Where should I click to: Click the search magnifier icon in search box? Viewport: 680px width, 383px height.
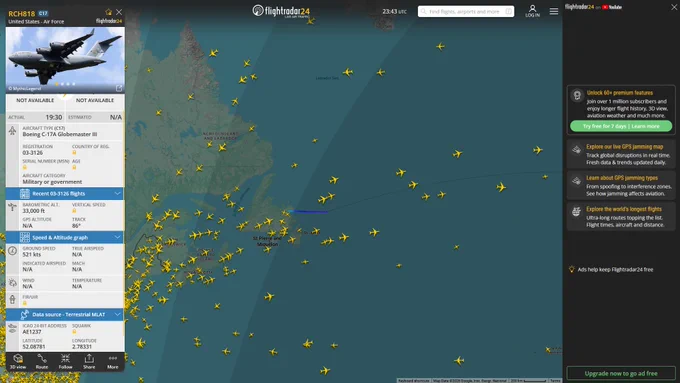click(424, 11)
